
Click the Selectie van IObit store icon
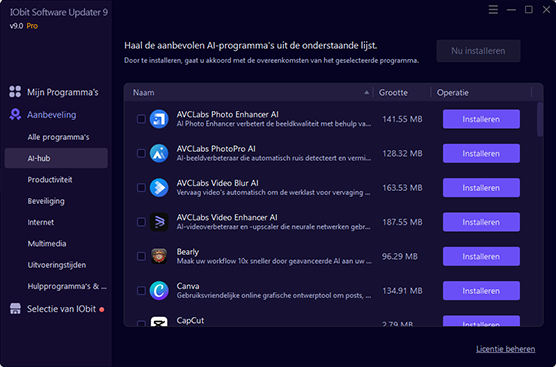15,308
